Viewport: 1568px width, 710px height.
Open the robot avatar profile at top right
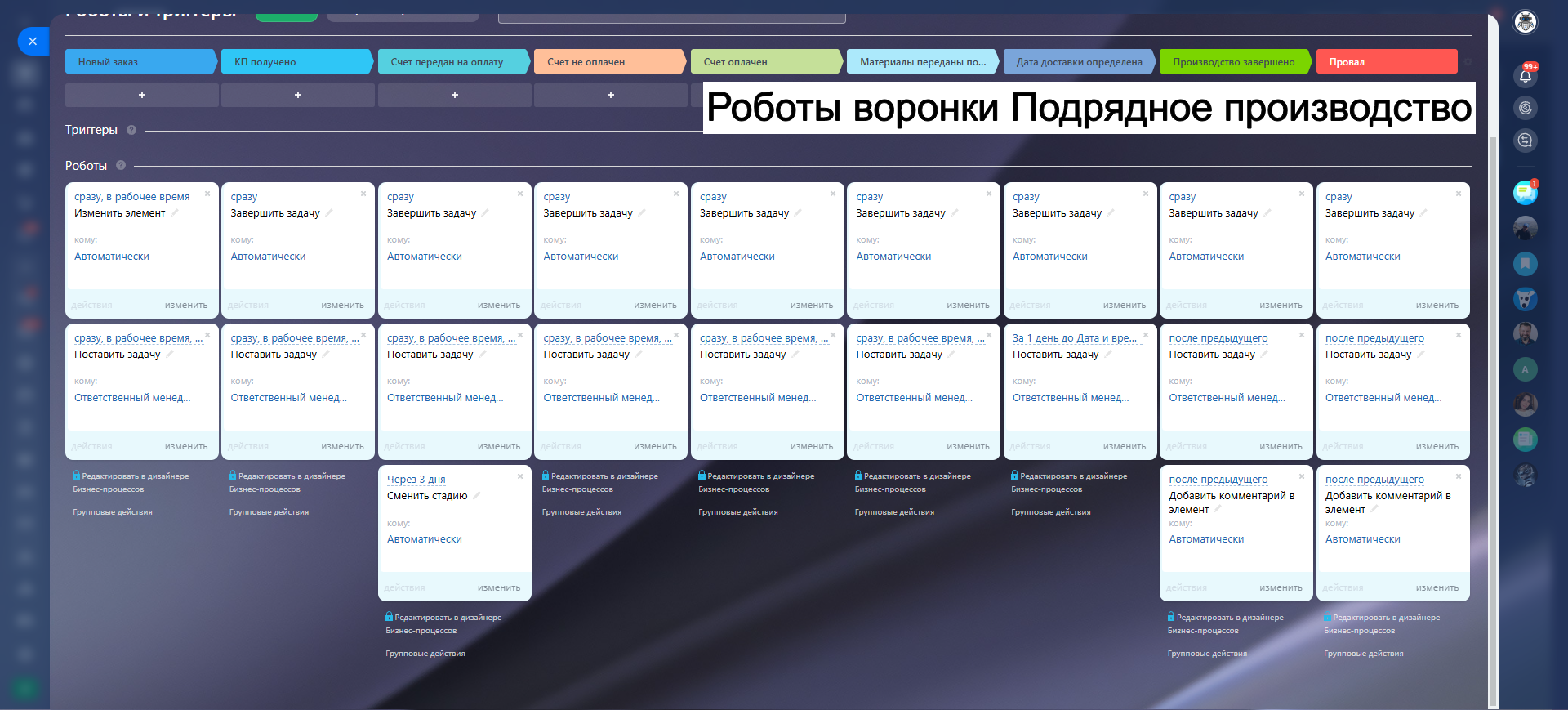tap(1525, 22)
